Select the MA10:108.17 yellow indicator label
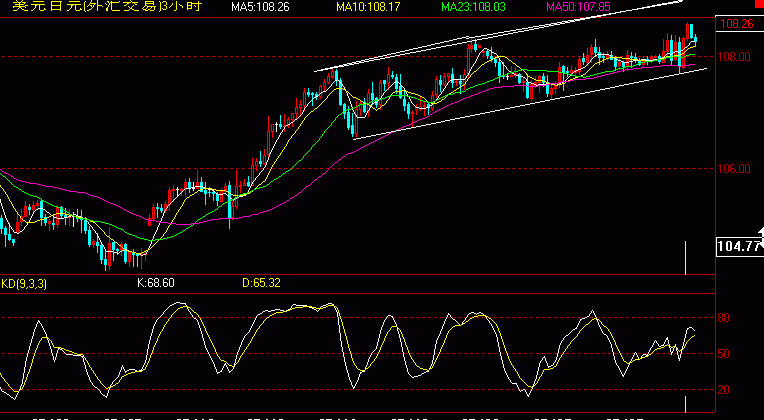The height and width of the screenshot is (420, 764). tap(368, 7)
